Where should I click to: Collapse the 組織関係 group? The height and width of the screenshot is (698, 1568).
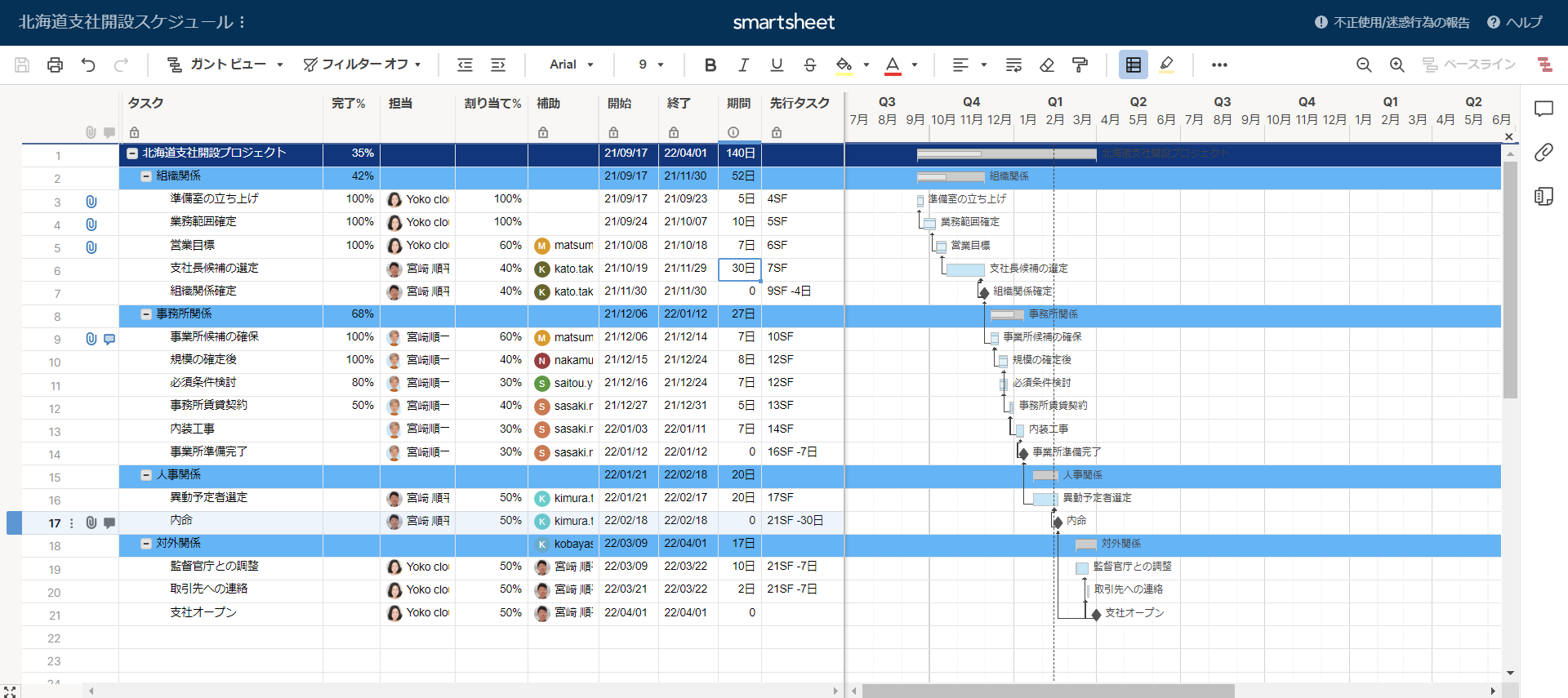tap(146, 176)
